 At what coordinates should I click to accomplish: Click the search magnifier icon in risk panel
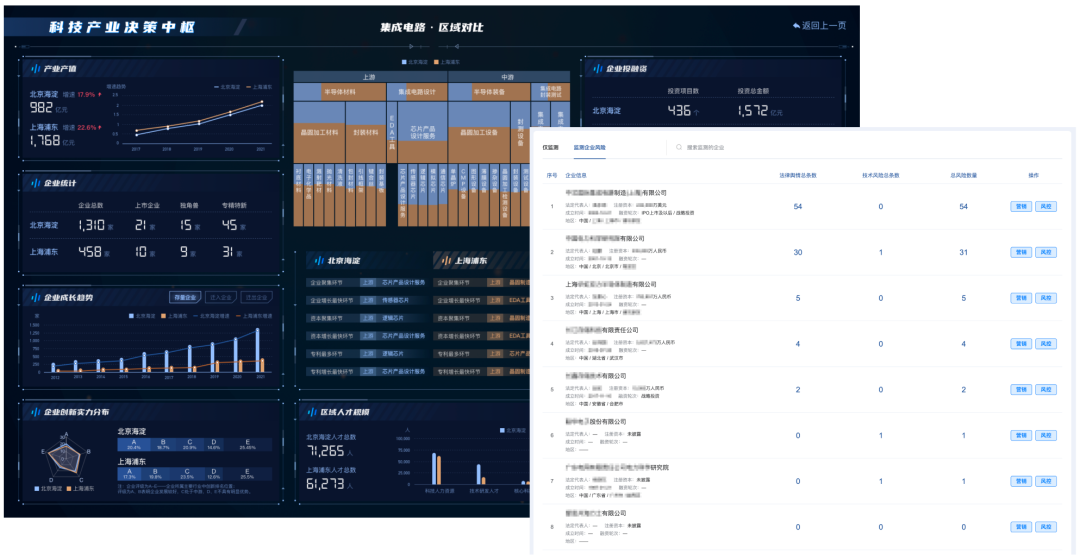[x=679, y=147]
